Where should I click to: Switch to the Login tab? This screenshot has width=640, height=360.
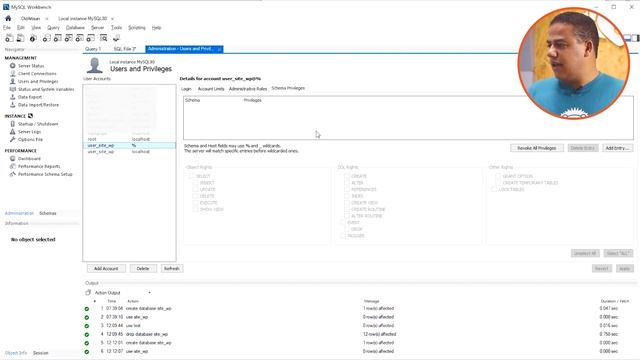186,89
